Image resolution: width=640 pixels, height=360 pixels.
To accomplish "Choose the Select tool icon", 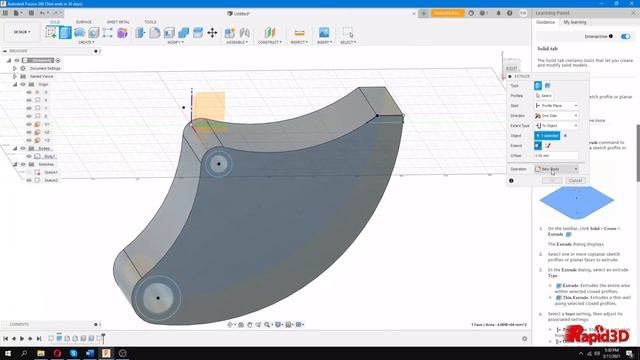I will (348, 33).
